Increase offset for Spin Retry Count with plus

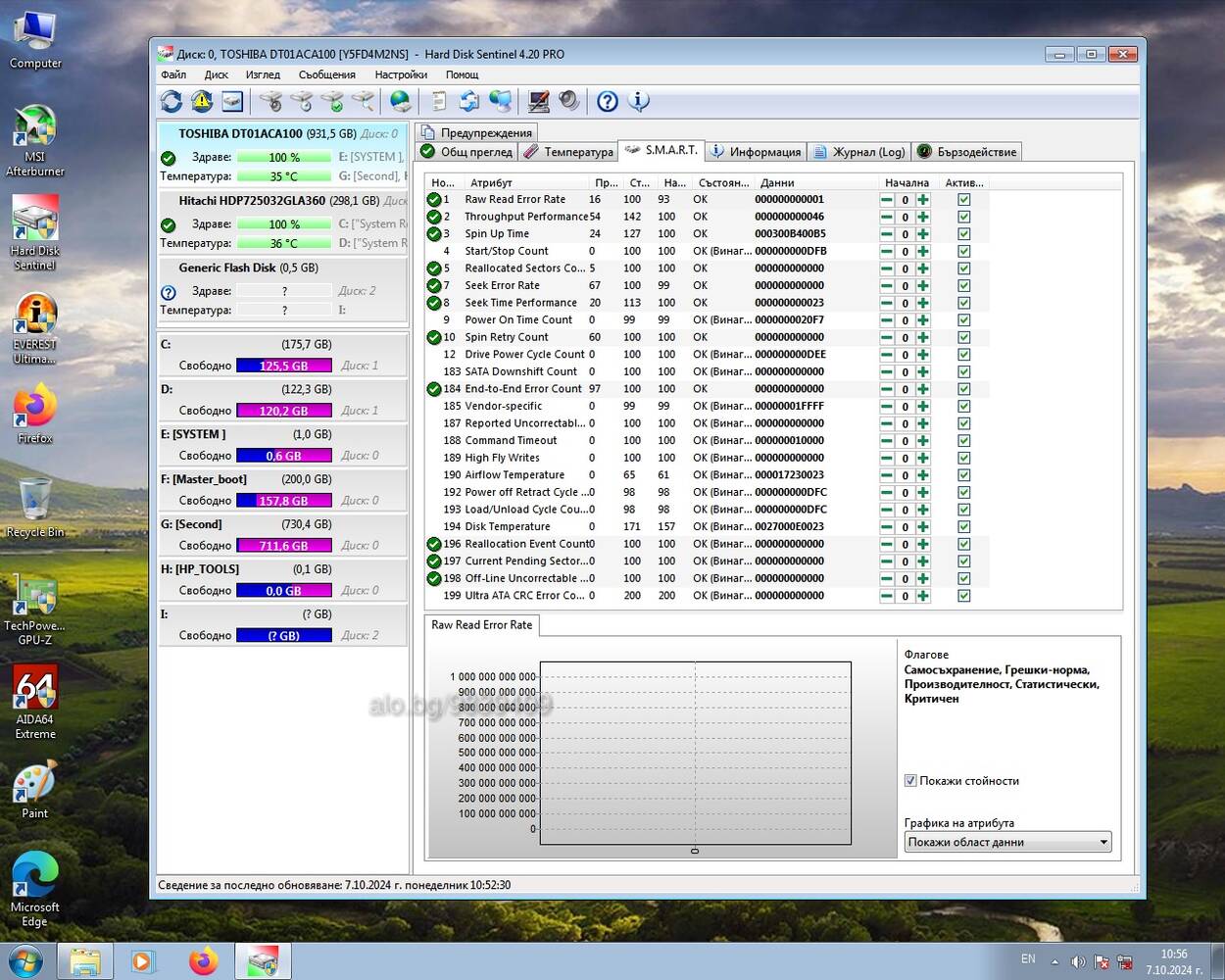[923, 337]
